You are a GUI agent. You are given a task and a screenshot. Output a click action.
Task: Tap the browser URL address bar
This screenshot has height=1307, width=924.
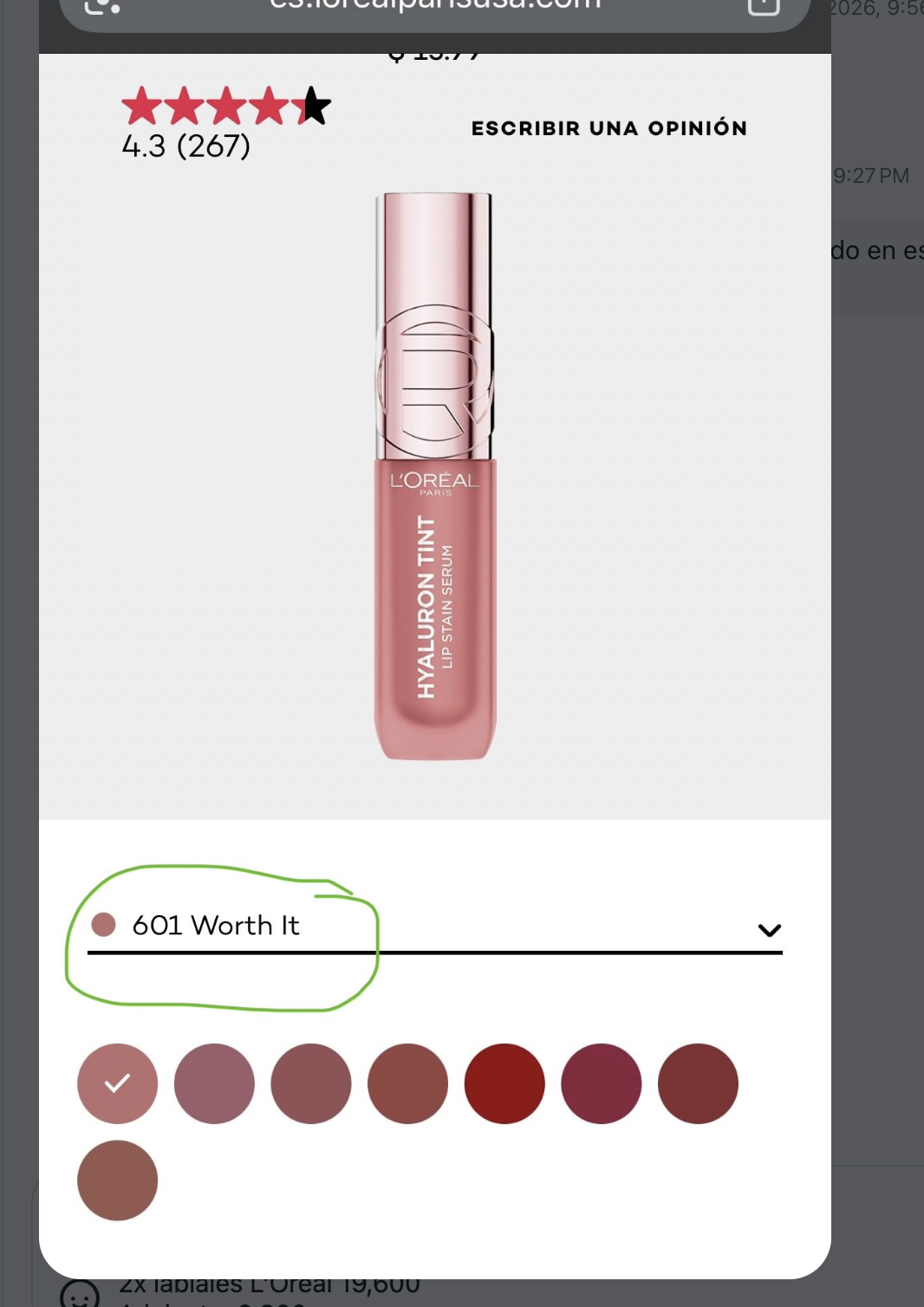tap(434, 7)
